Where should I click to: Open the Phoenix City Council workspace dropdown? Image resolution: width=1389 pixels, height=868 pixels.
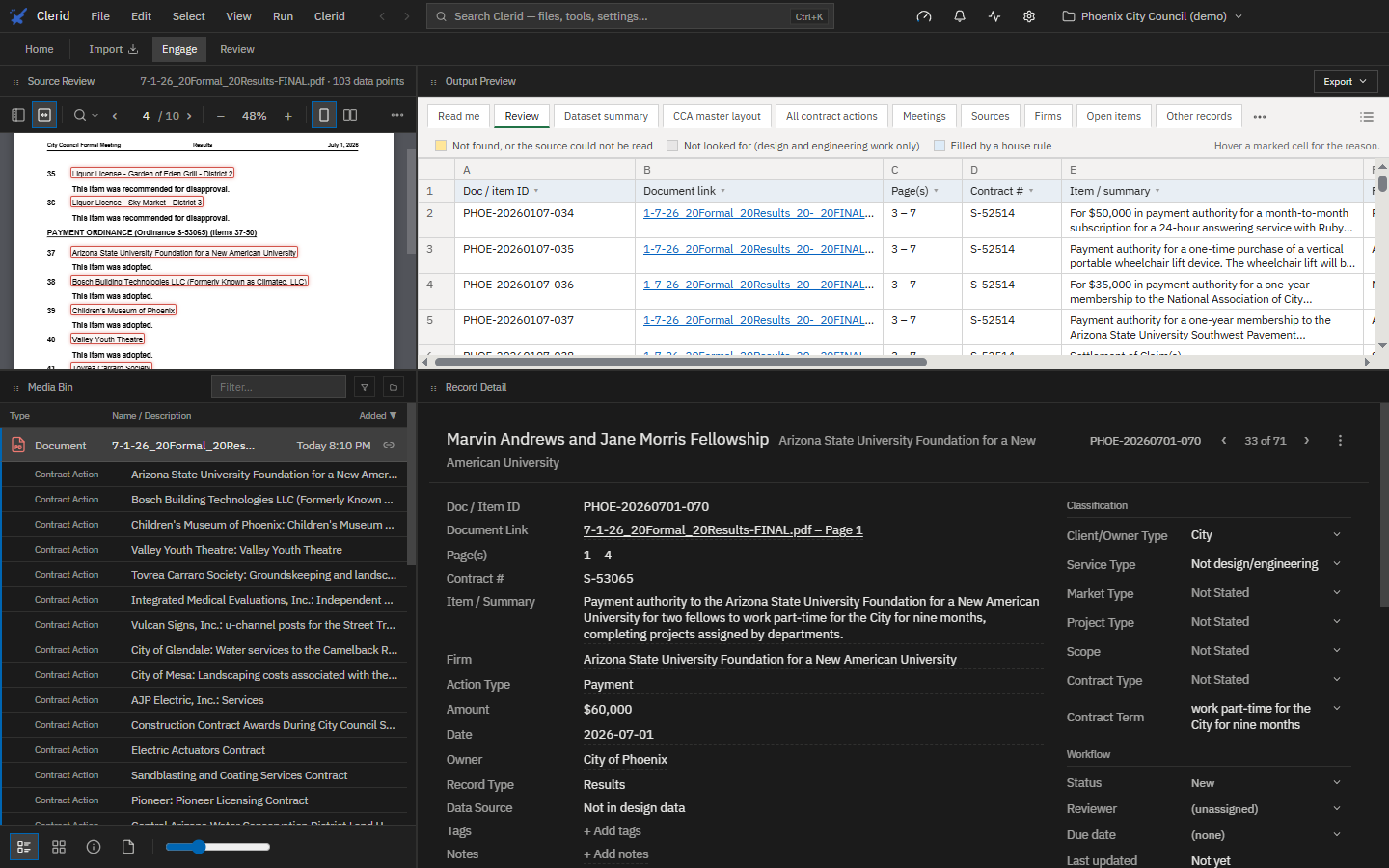1152,16
